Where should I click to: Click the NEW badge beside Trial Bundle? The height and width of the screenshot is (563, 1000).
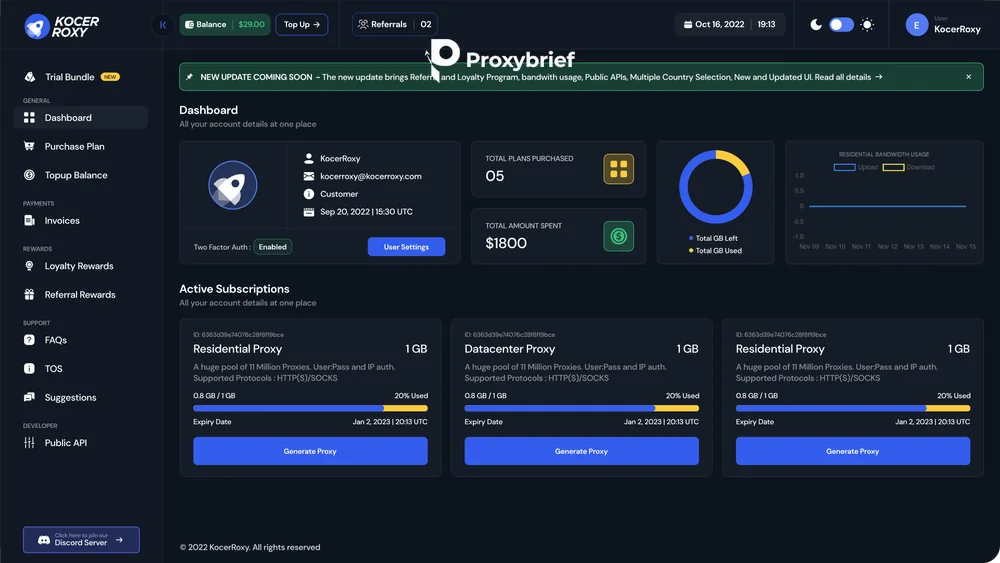110,77
